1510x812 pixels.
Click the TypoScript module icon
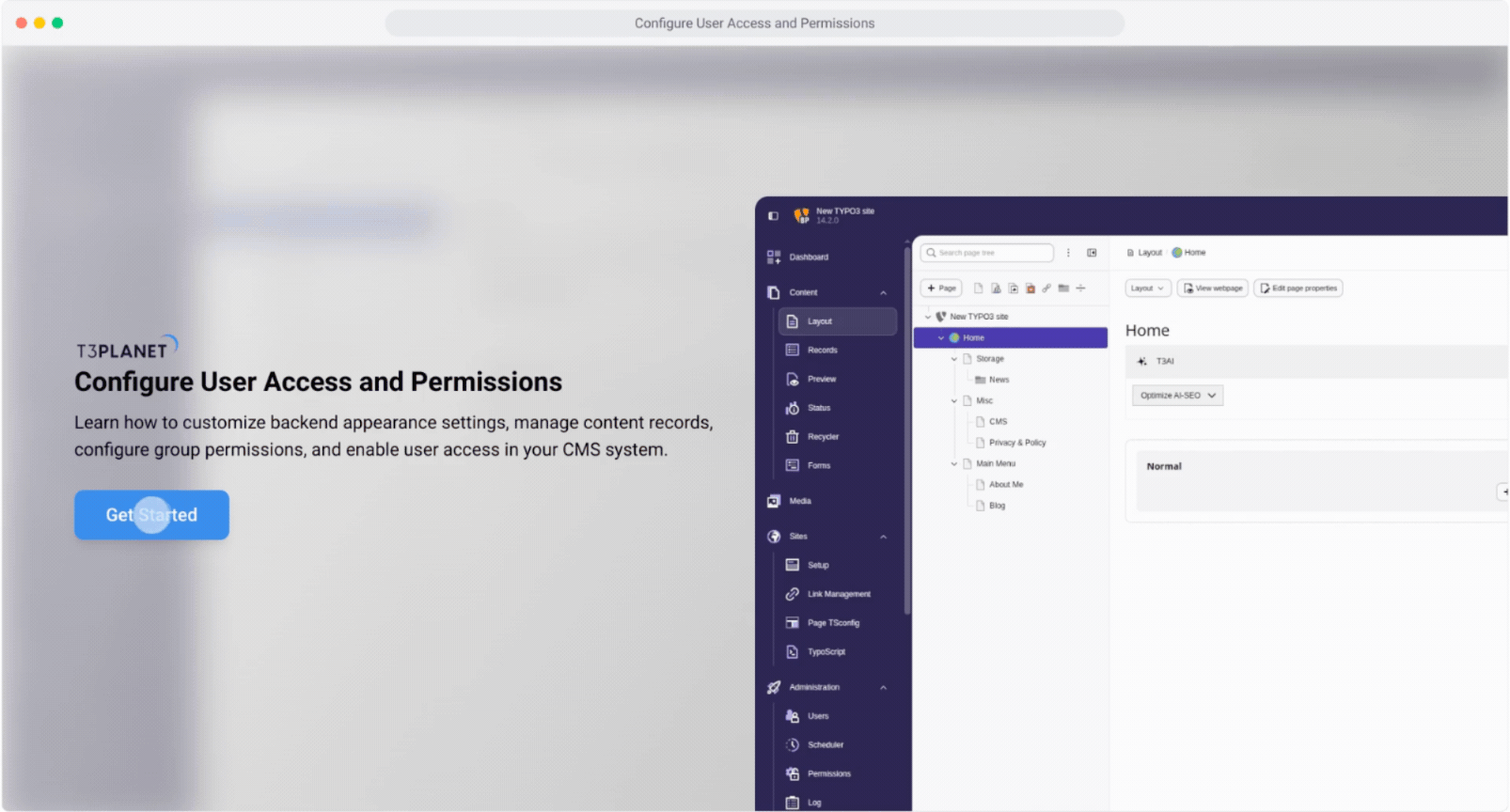coord(793,652)
